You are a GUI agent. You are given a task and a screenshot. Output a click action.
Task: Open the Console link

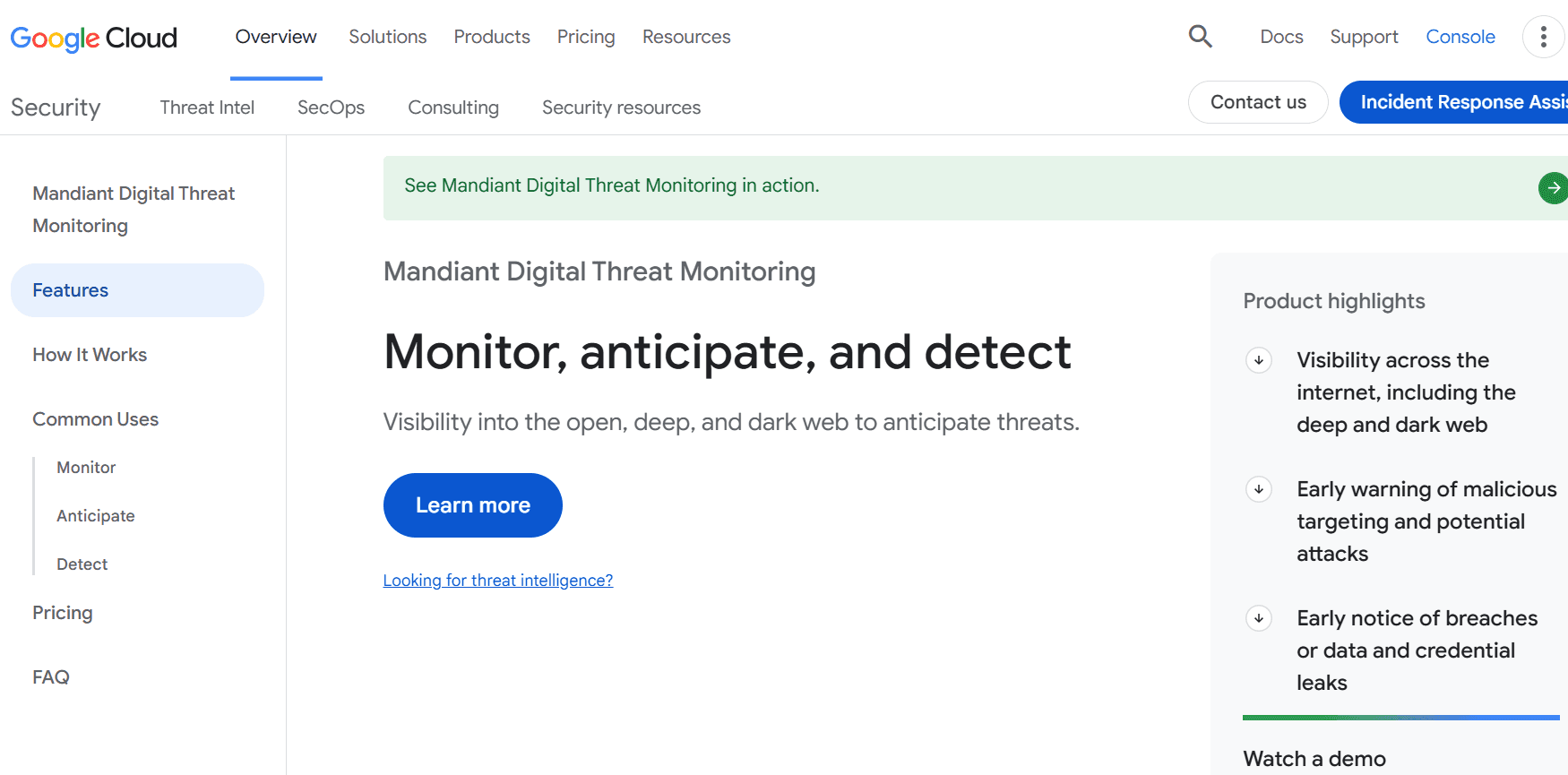pos(1460,37)
